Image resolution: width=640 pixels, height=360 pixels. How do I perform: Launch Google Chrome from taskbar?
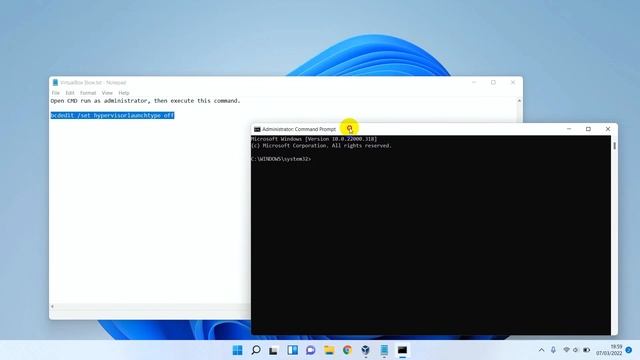point(347,350)
